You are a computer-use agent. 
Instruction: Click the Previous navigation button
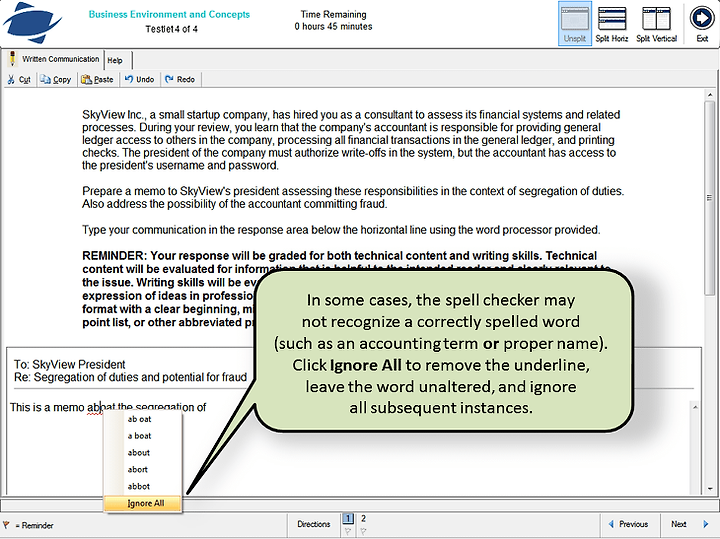[x=629, y=524]
